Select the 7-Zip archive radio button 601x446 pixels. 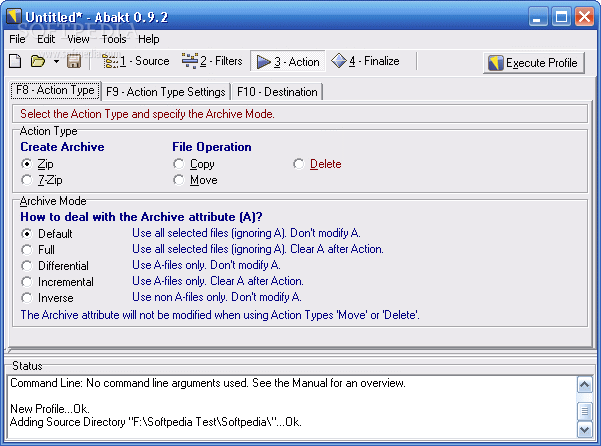(x=26, y=180)
